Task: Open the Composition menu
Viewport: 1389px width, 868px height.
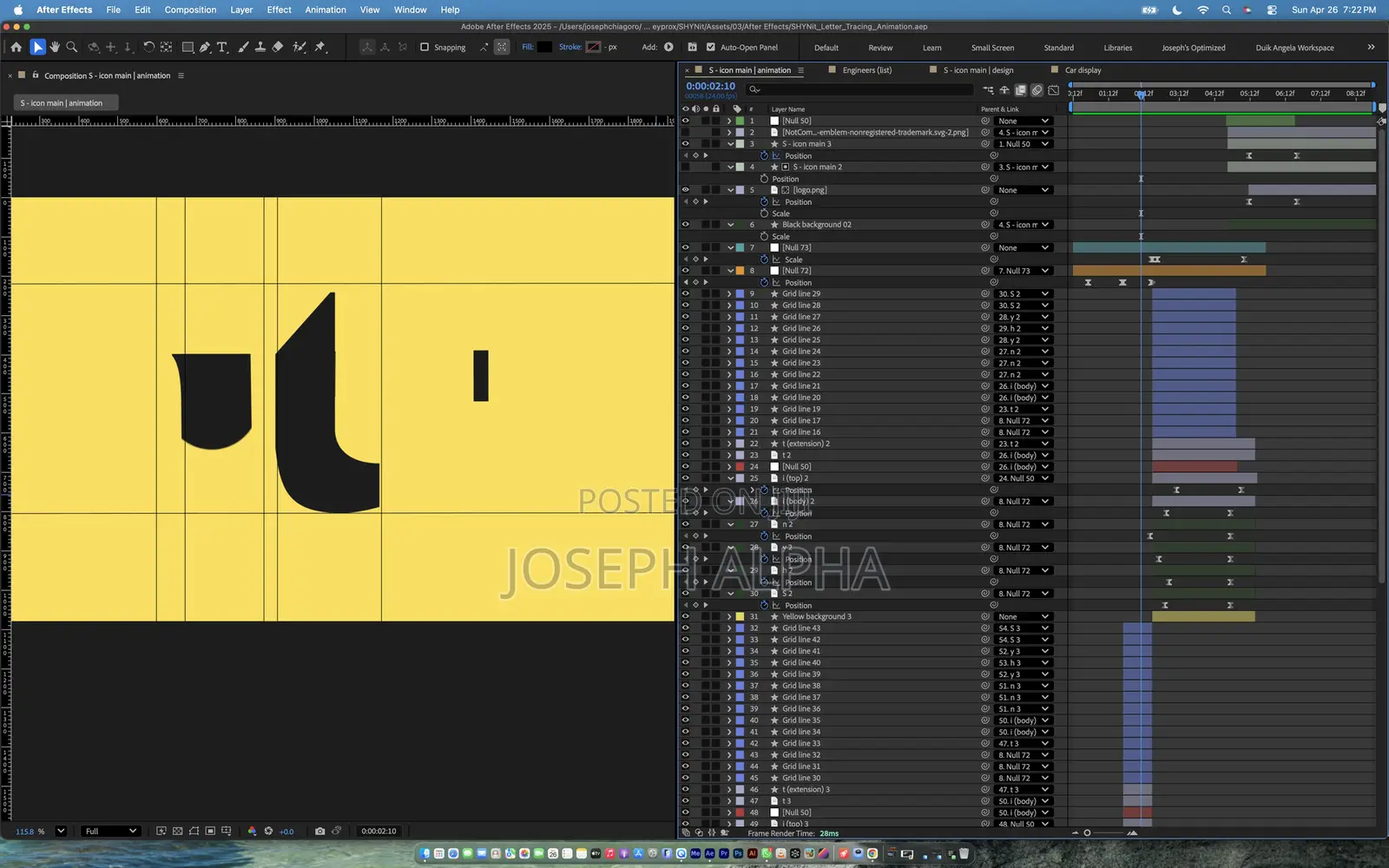Action: click(x=190, y=10)
